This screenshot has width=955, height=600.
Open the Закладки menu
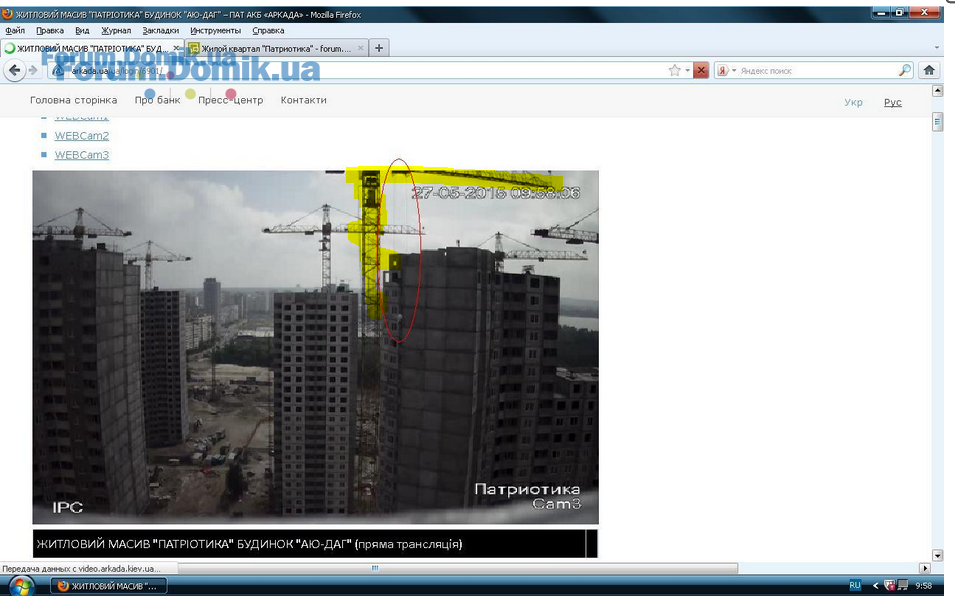pyautogui.click(x=160, y=30)
